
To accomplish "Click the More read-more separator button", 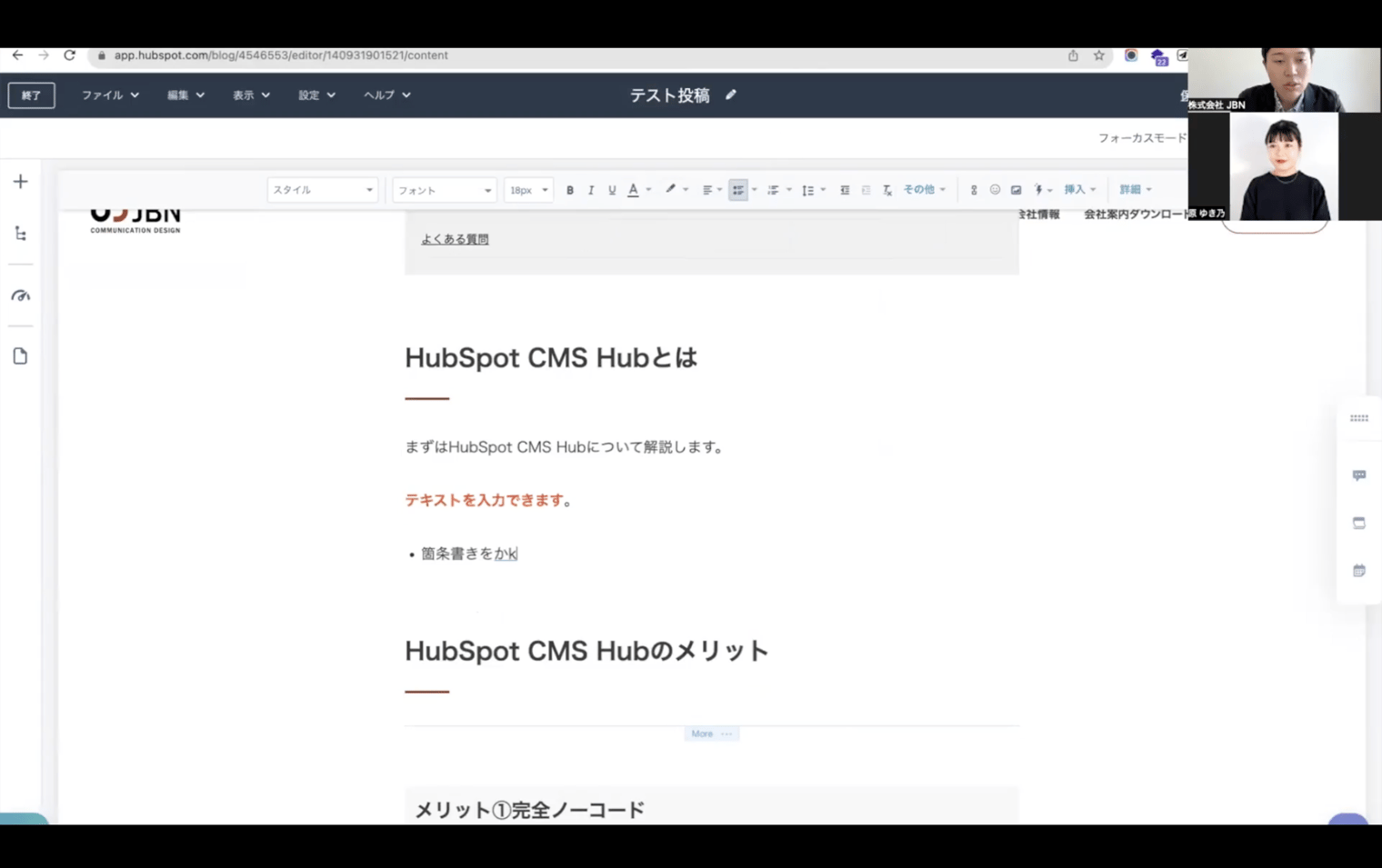I will point(711,733).
